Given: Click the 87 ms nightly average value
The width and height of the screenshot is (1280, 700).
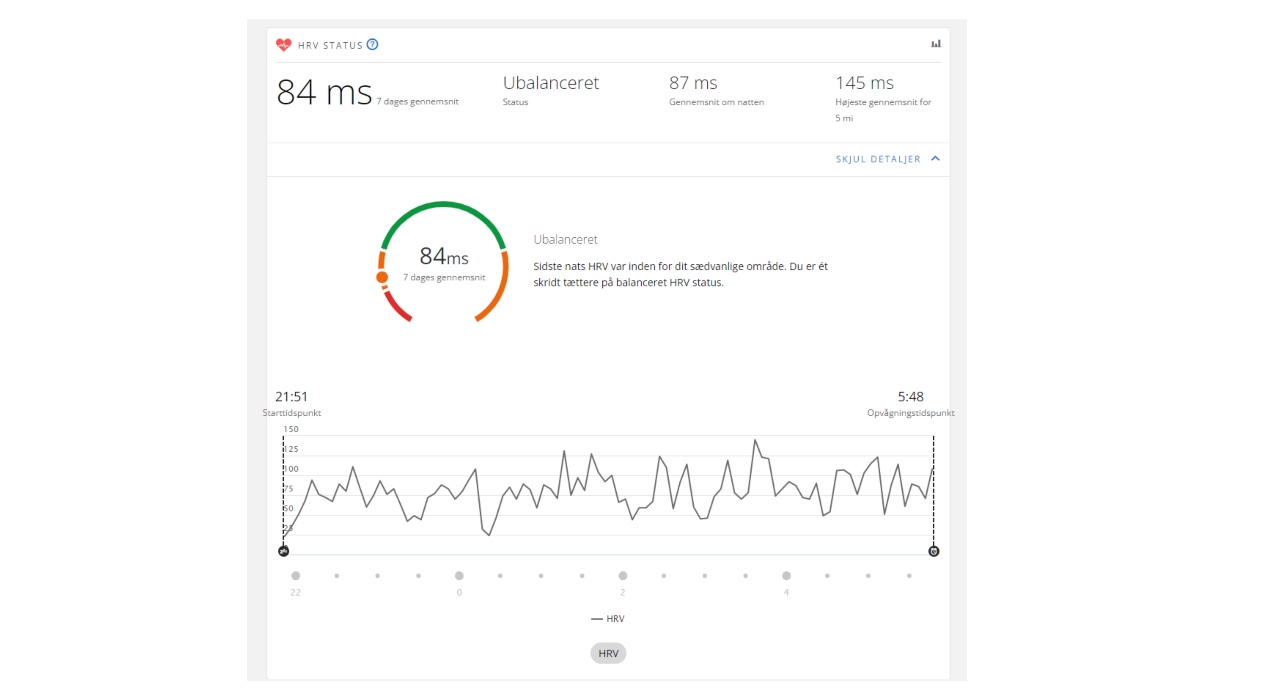Looking at the screenshot, I should [693, 83].
